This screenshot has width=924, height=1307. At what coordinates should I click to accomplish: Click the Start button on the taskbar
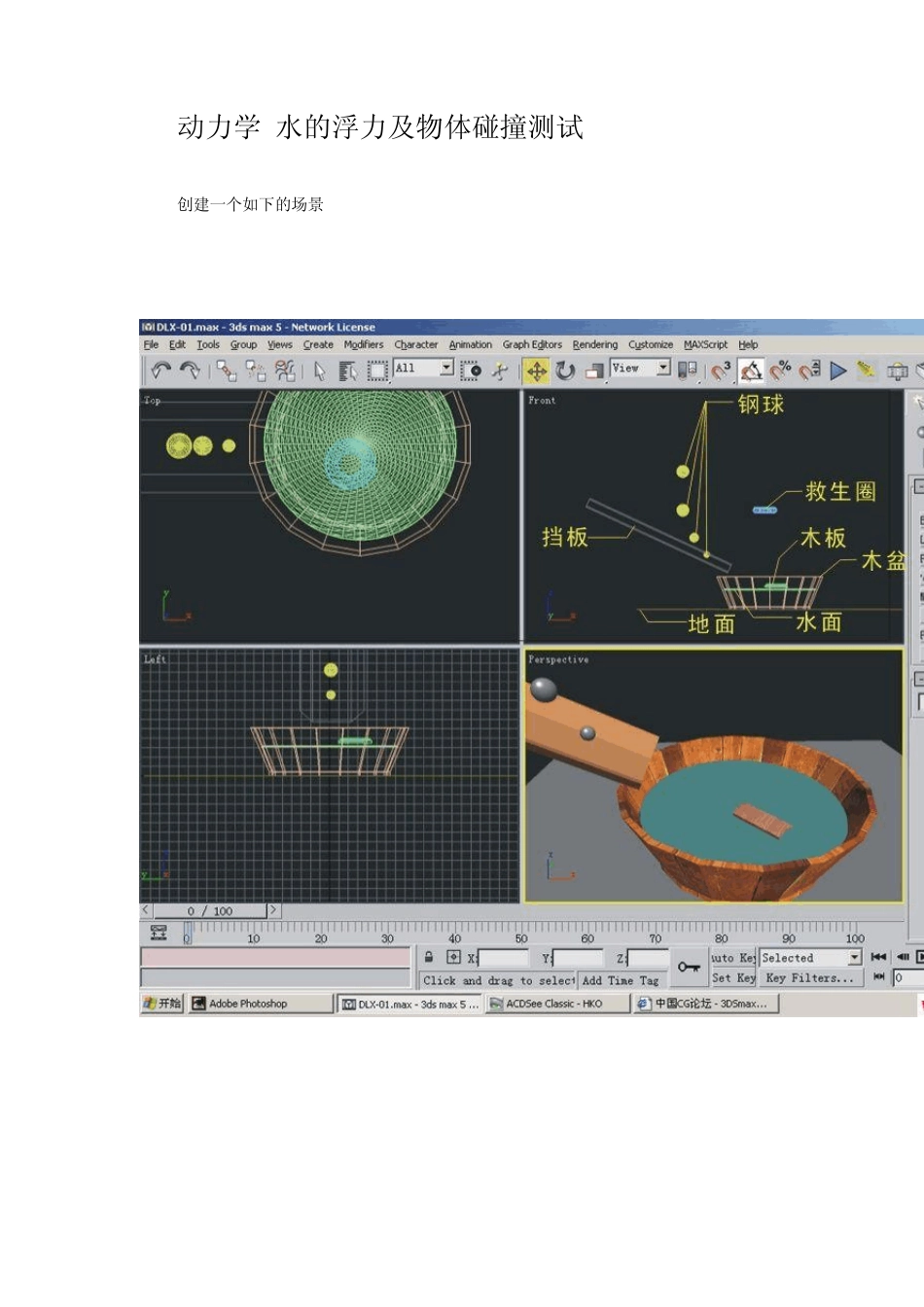[162, 1004]
